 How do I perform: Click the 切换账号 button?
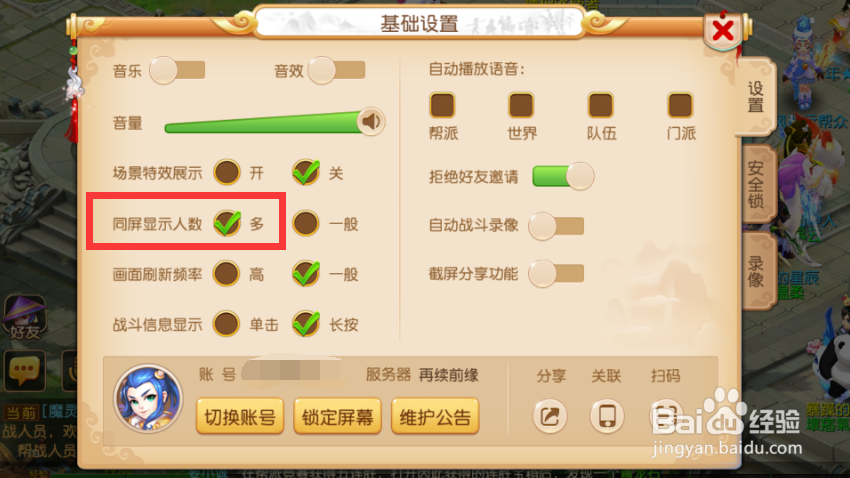point(240,416)
